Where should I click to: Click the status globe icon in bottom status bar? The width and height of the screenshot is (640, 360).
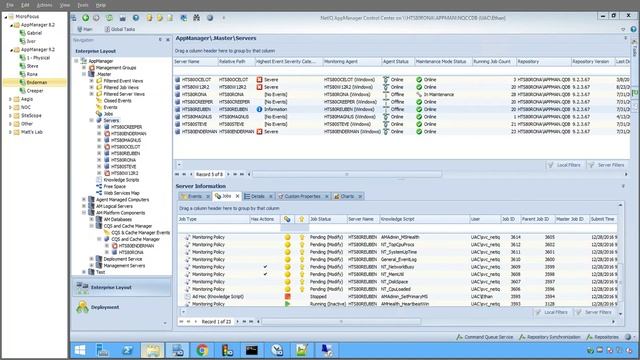628,337
